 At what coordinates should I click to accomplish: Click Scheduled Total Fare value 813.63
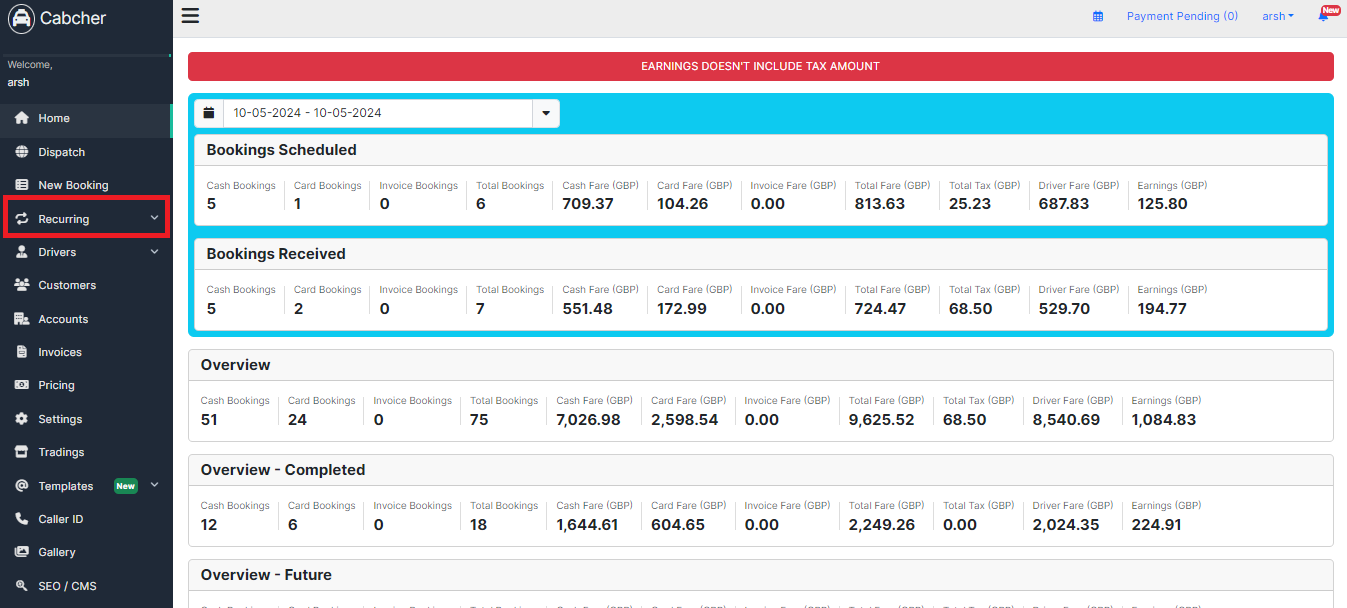coord(880,204)
